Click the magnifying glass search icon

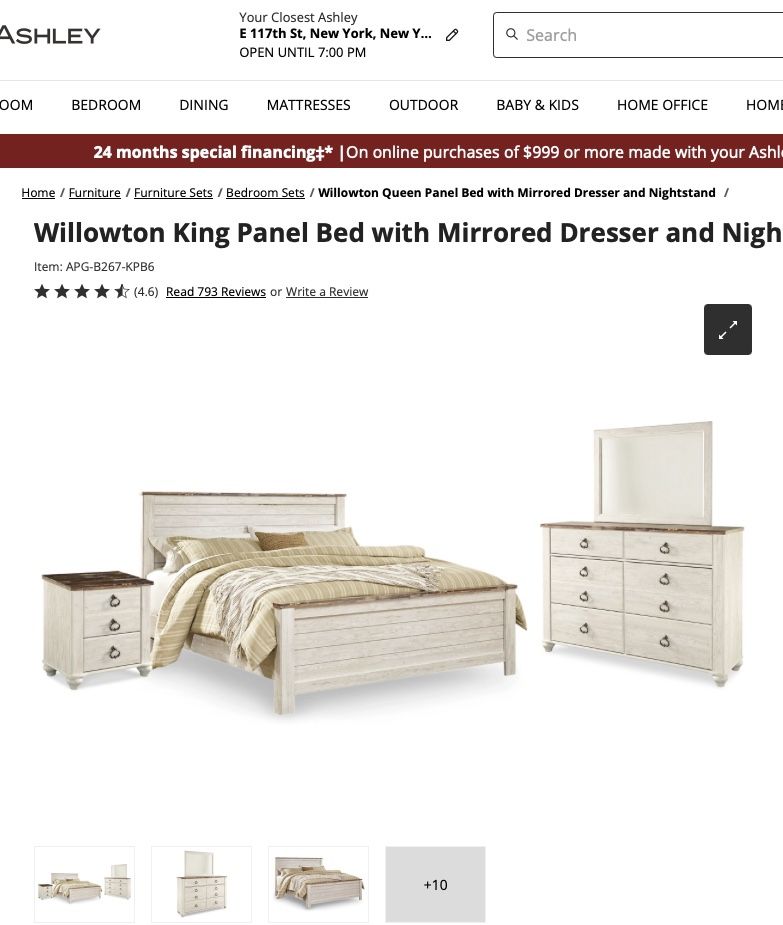click(x=512, y=34)
